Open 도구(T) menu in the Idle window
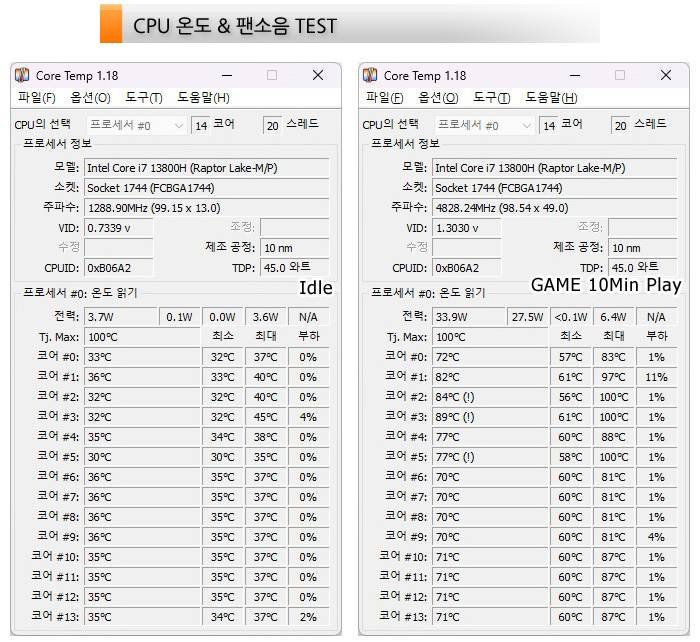Image resolution: width=700 pixels, height=642 pixels. pos(144,97)
